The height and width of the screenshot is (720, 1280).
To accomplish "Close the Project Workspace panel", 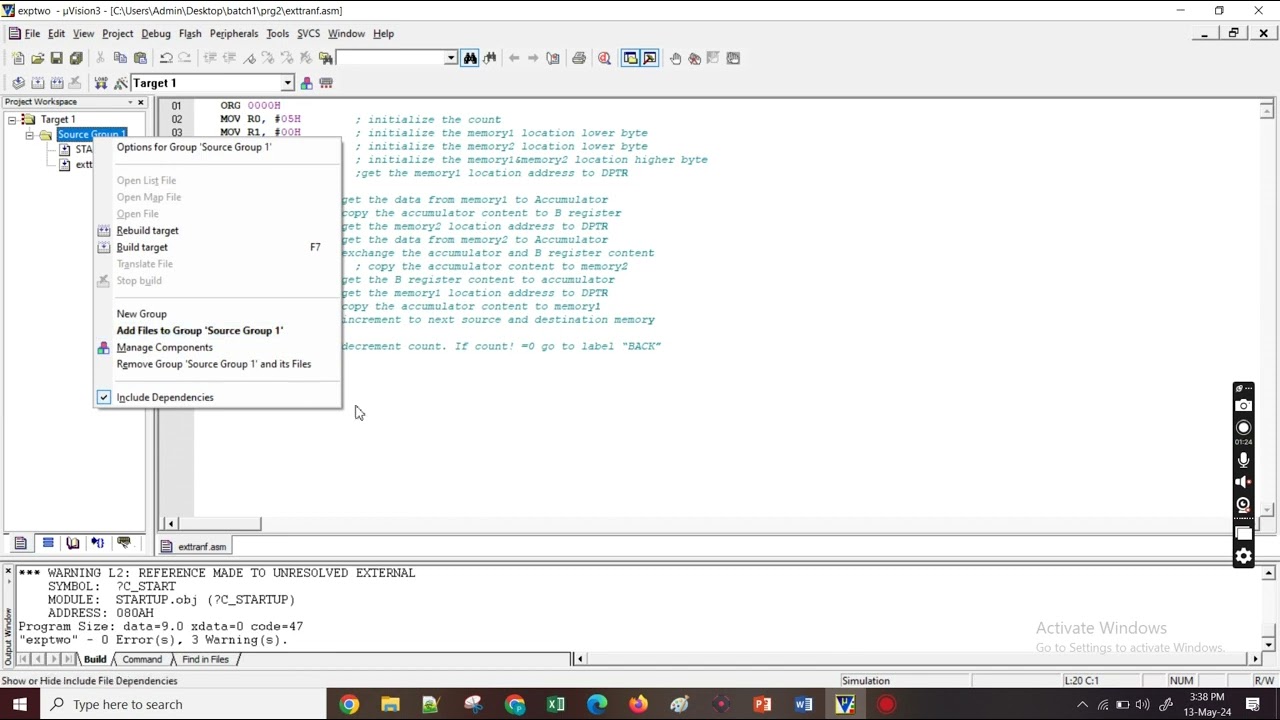I will pyautogui.click(x=140, y=102).
